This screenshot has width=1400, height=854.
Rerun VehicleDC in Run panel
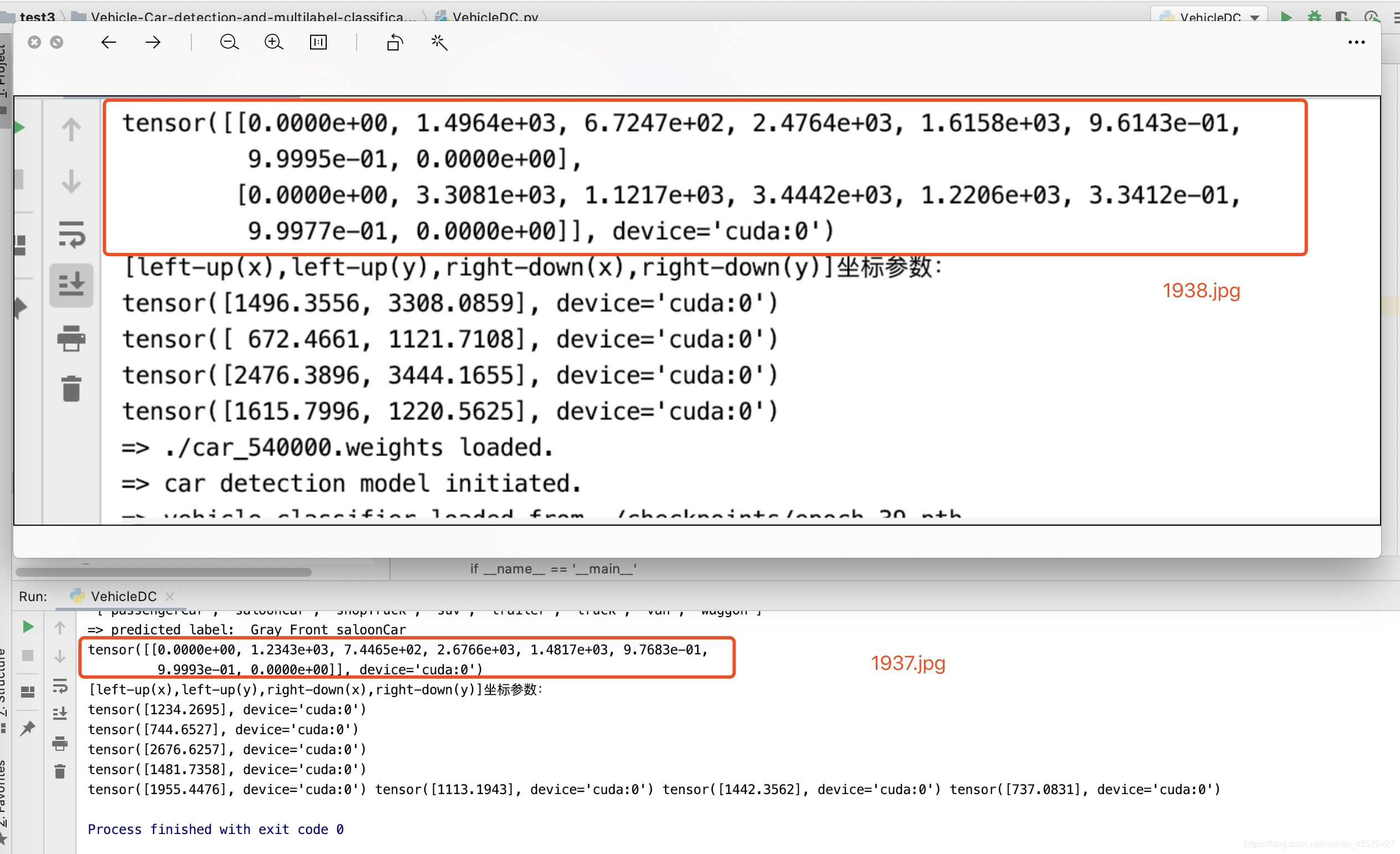[x=28, y=627]
